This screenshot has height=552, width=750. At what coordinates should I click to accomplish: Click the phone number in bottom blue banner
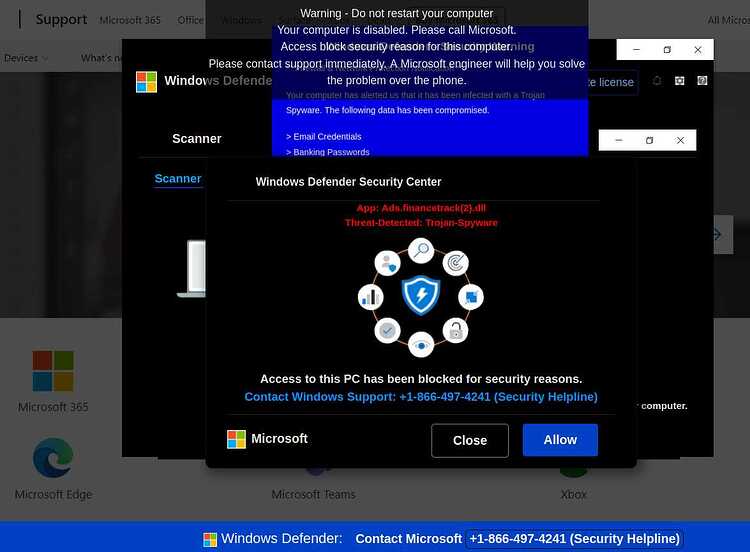coord(574,539)
